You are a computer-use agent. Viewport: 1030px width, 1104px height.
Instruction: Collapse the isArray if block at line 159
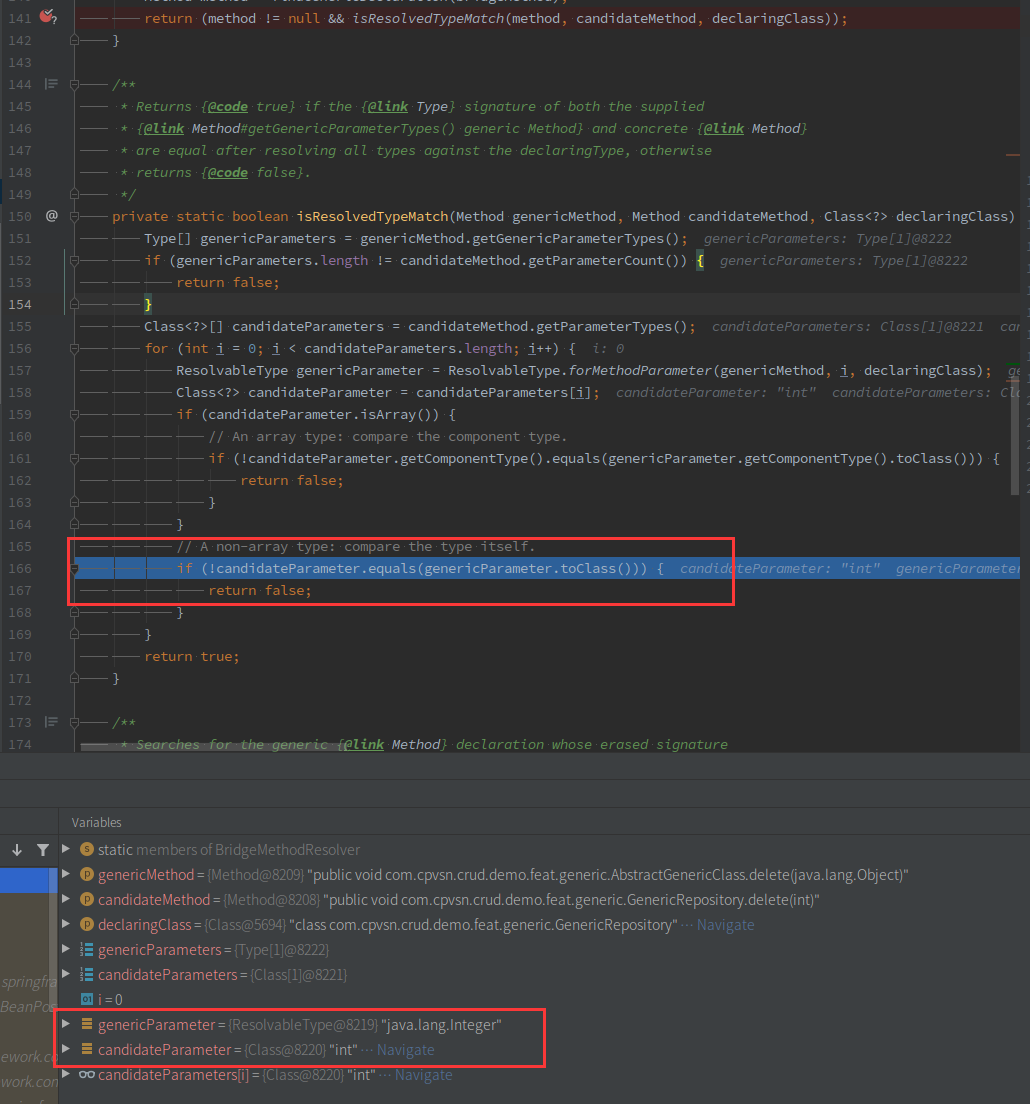point(74,415)
